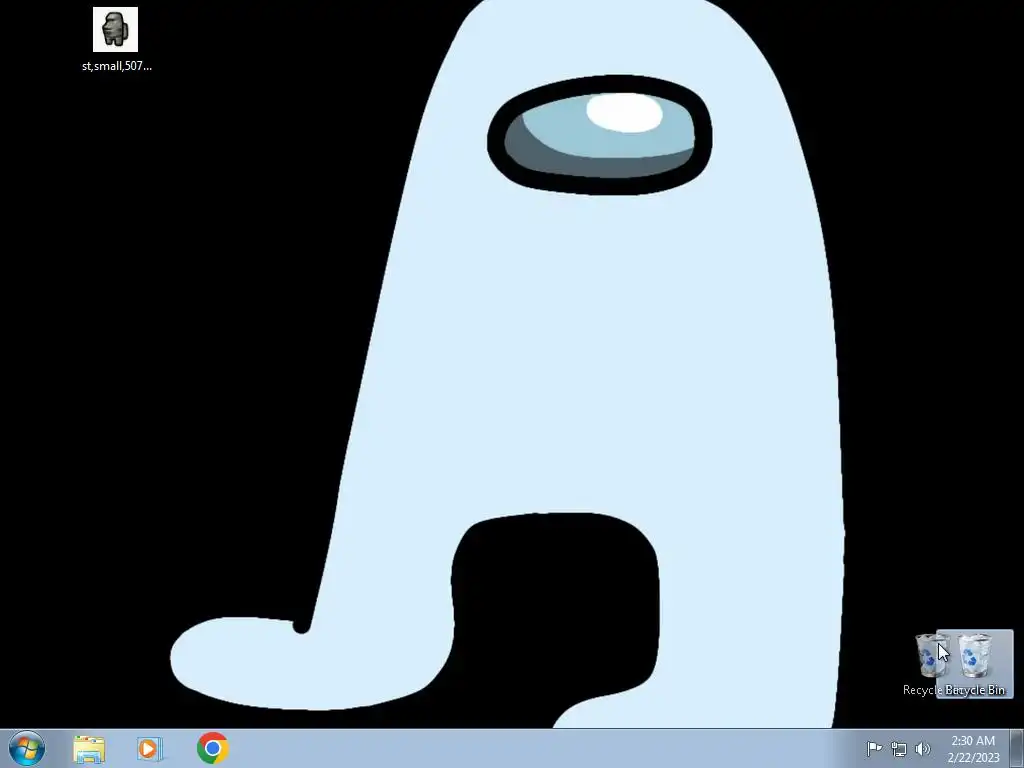Click the Show Desktop button strip
Viewport: 1024px width, 768px height.
(x=1017, y=748)
